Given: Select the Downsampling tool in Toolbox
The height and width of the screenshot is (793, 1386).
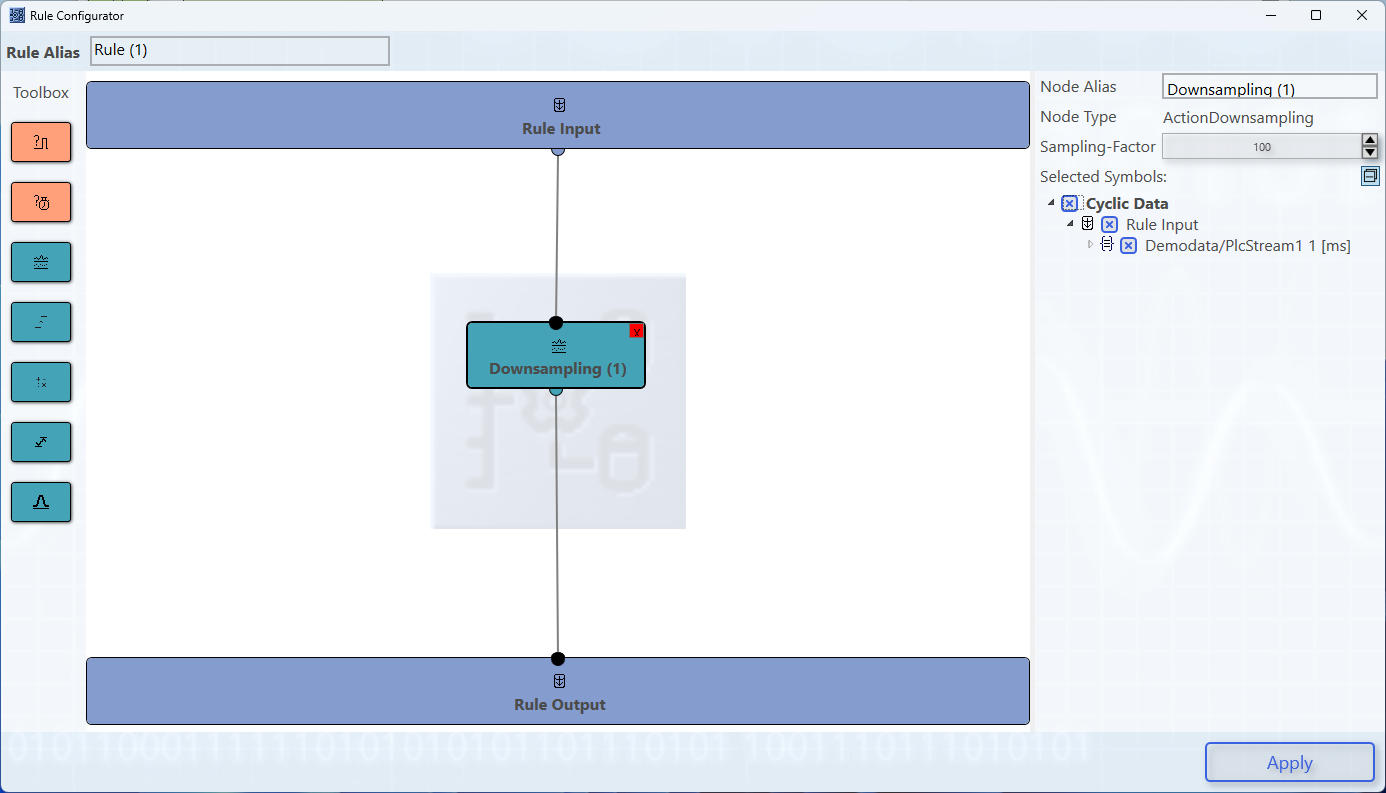Looking at the screenshot, I should (x=41, y=262).
